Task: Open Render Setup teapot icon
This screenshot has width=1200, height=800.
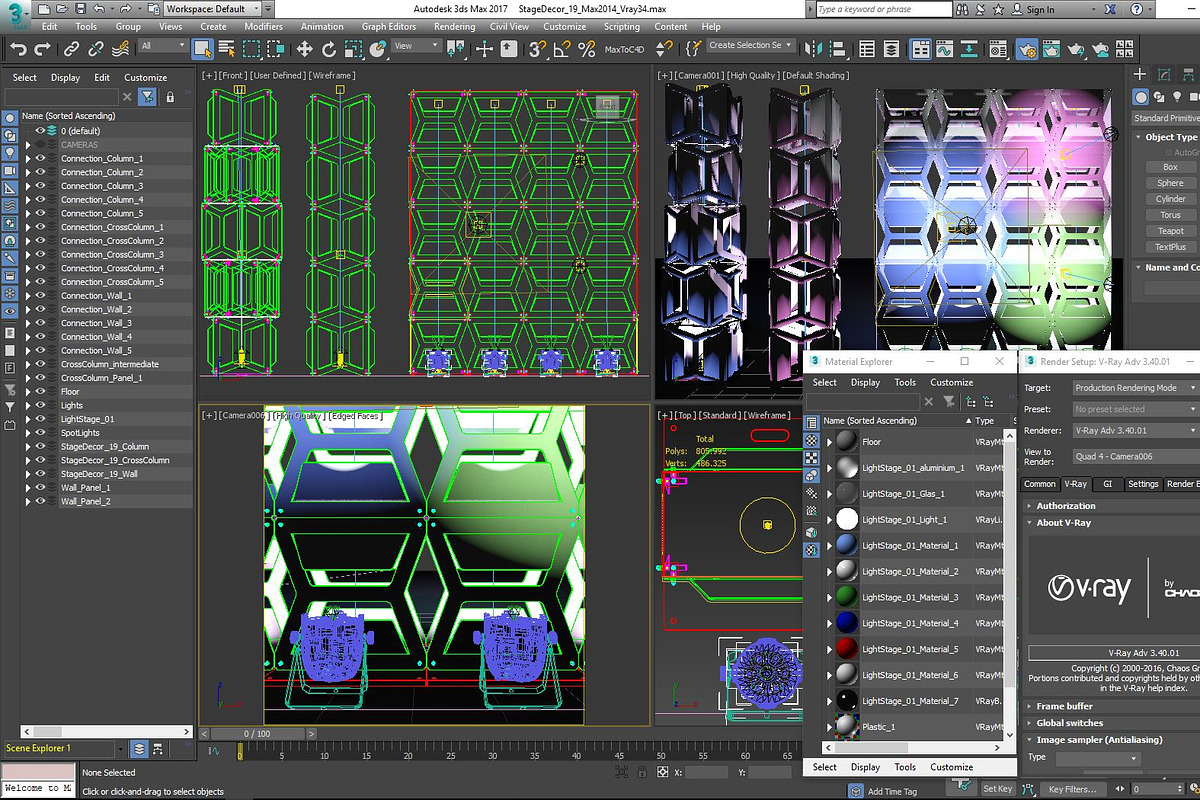Action: coord(1027,48)
